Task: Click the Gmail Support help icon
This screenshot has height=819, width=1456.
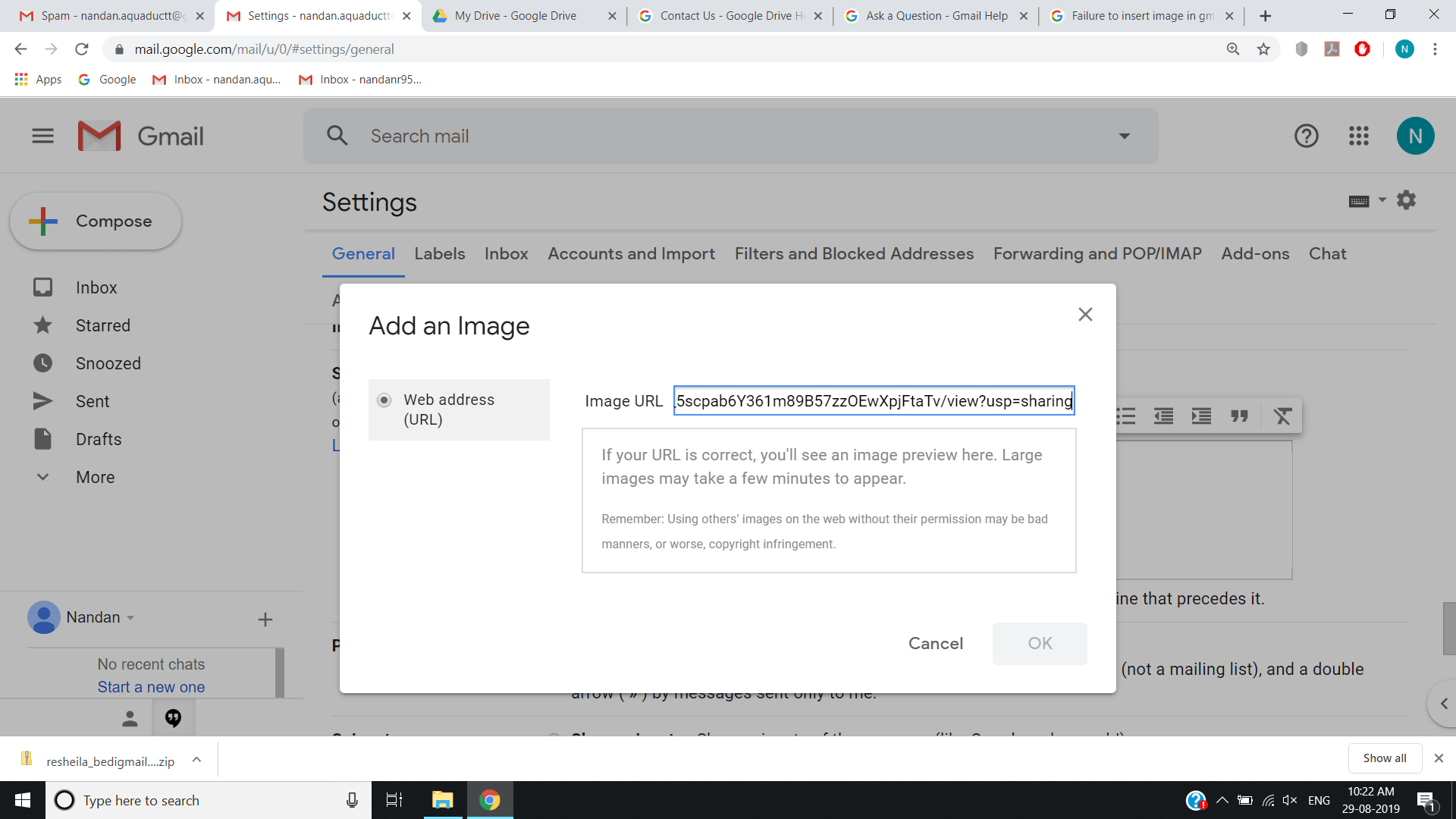Action: click(1306, 136)
